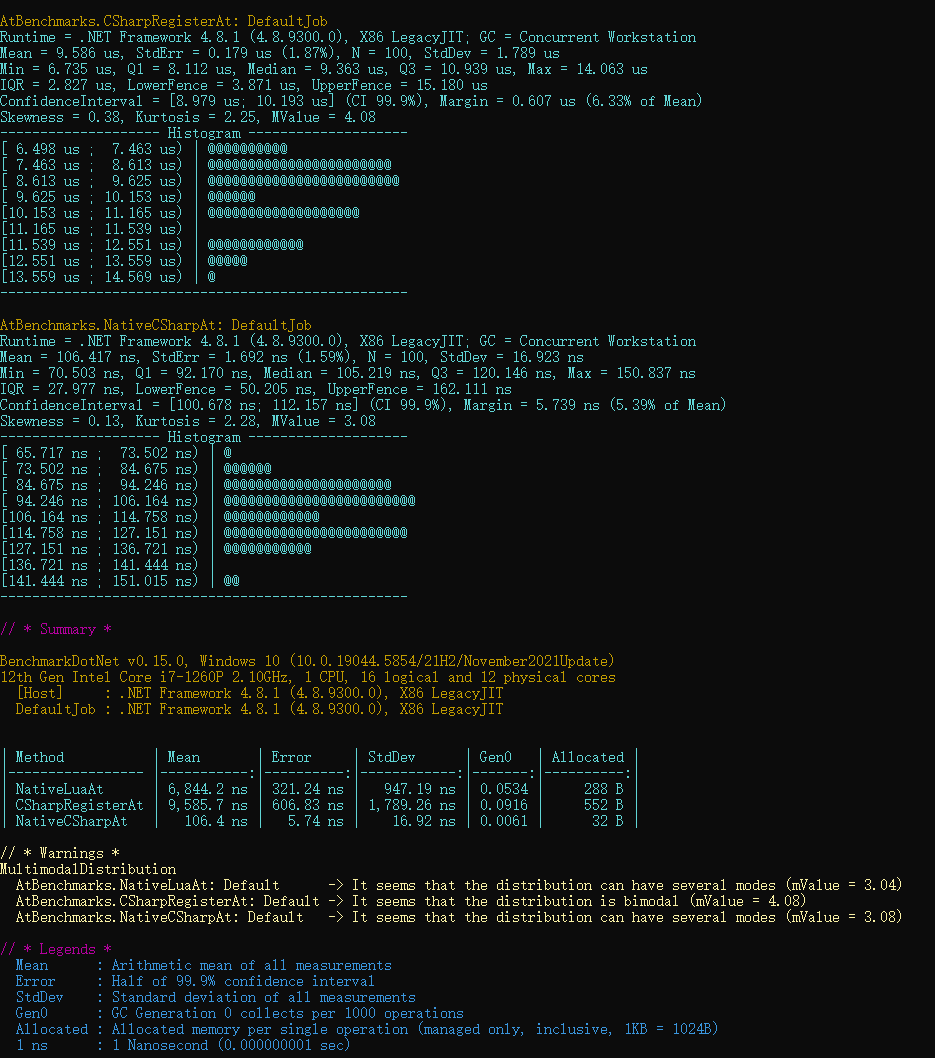The image size is (935, 1058).
Task: Click the '[Host]' runtime line
Action: (x=260, y=694)
